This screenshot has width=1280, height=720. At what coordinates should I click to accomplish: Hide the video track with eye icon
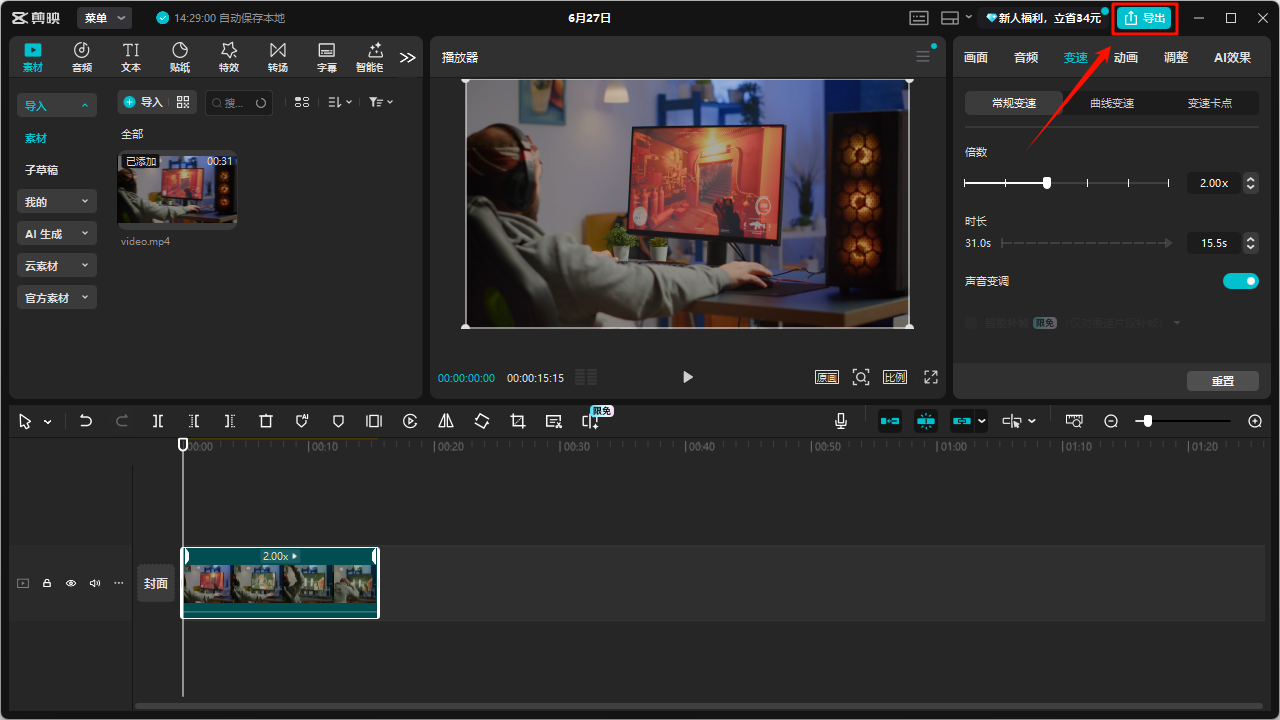(x=71, y=583)
